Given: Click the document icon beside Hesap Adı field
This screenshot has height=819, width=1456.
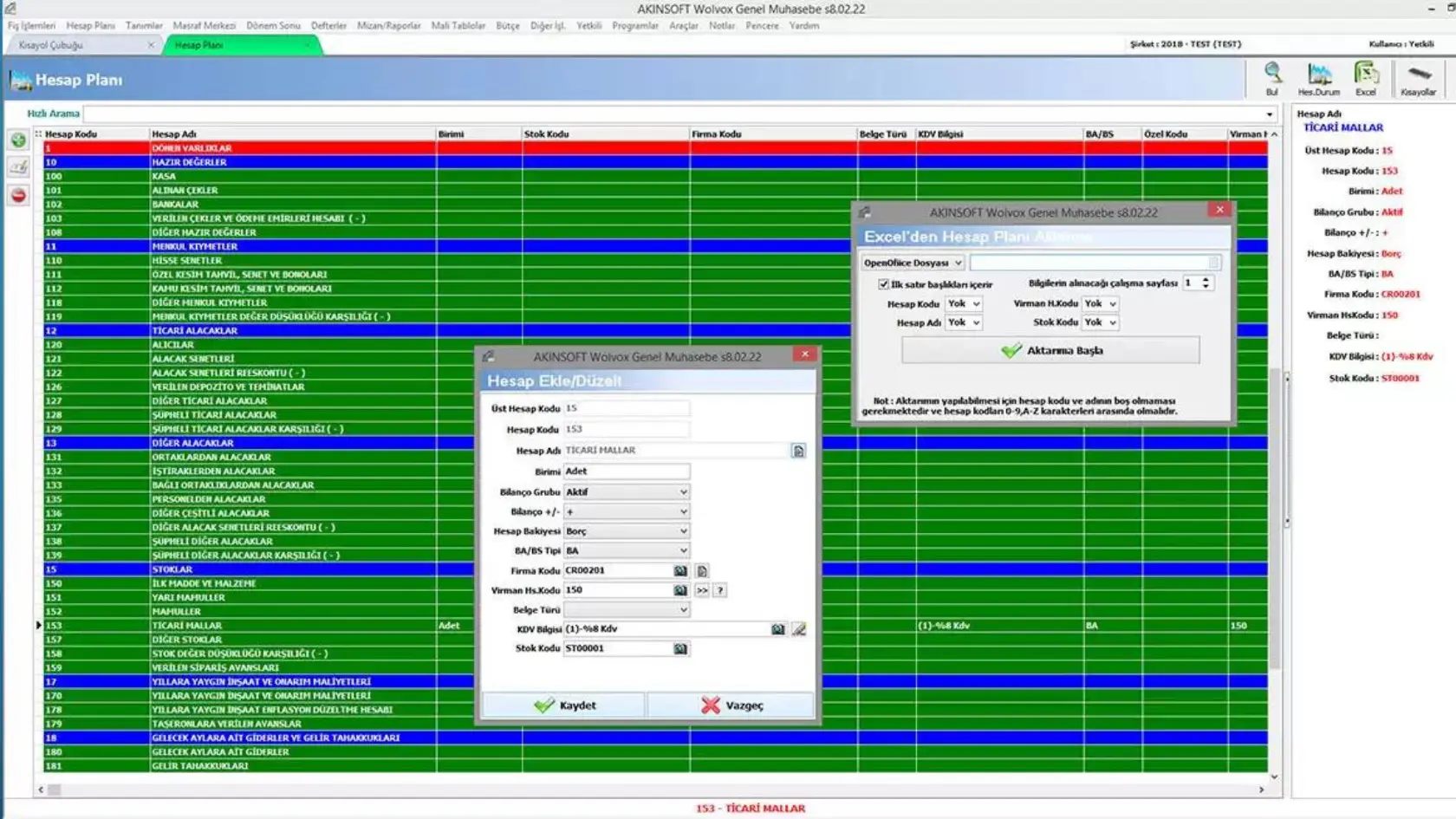Looking at the screenshot, I should click(798, 451).
